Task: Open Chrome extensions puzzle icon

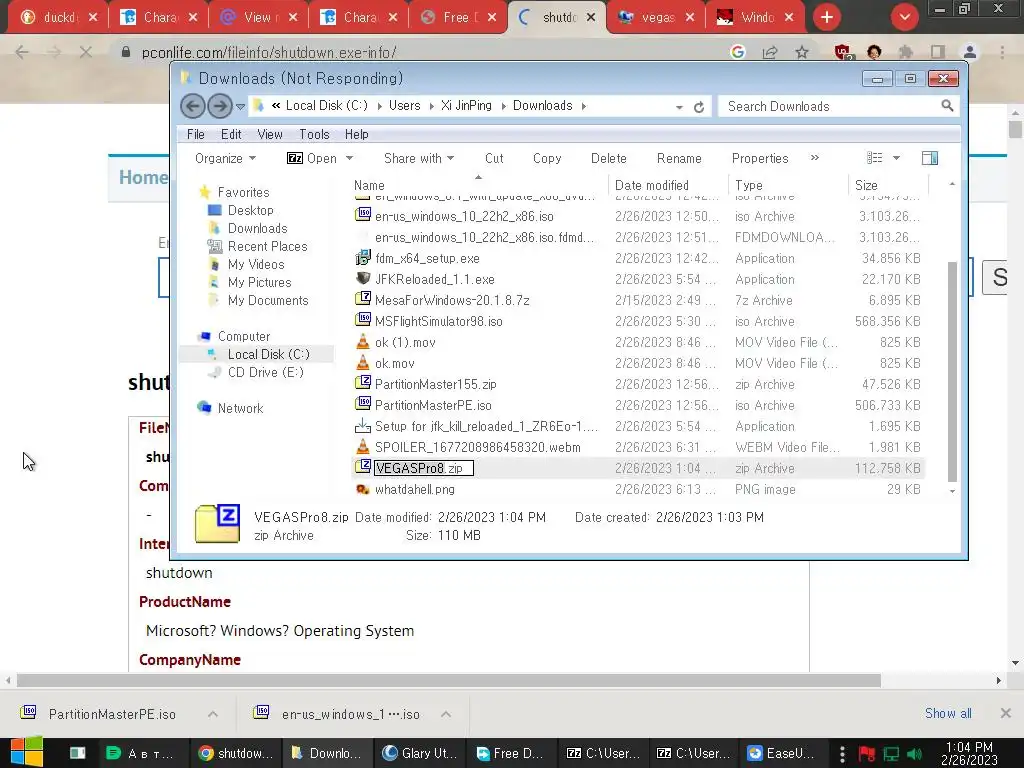Action: pos(906,52)
